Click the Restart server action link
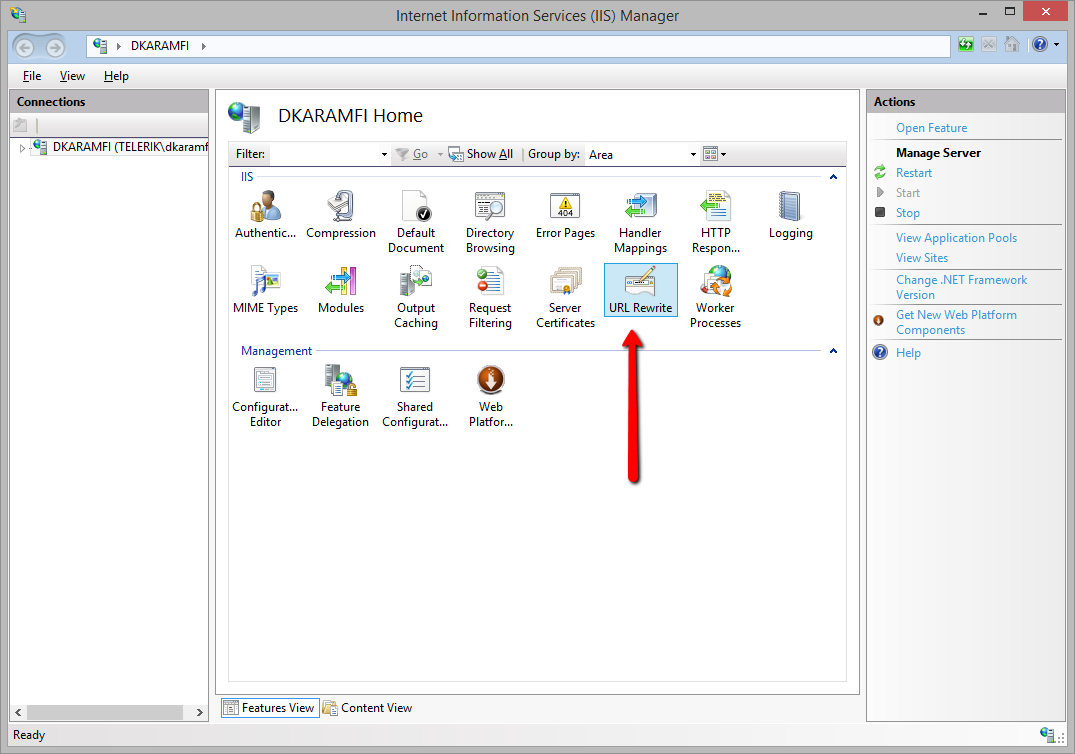The image size is (1075, 754). [x=913, y=173]
